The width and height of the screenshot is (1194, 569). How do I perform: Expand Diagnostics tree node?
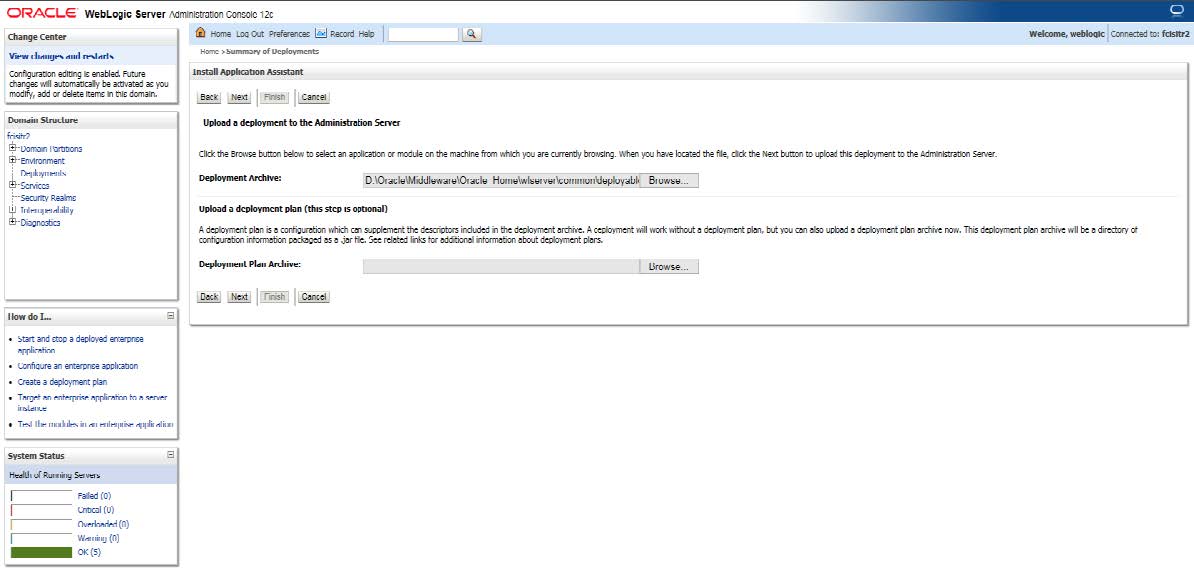pos(13,222)
